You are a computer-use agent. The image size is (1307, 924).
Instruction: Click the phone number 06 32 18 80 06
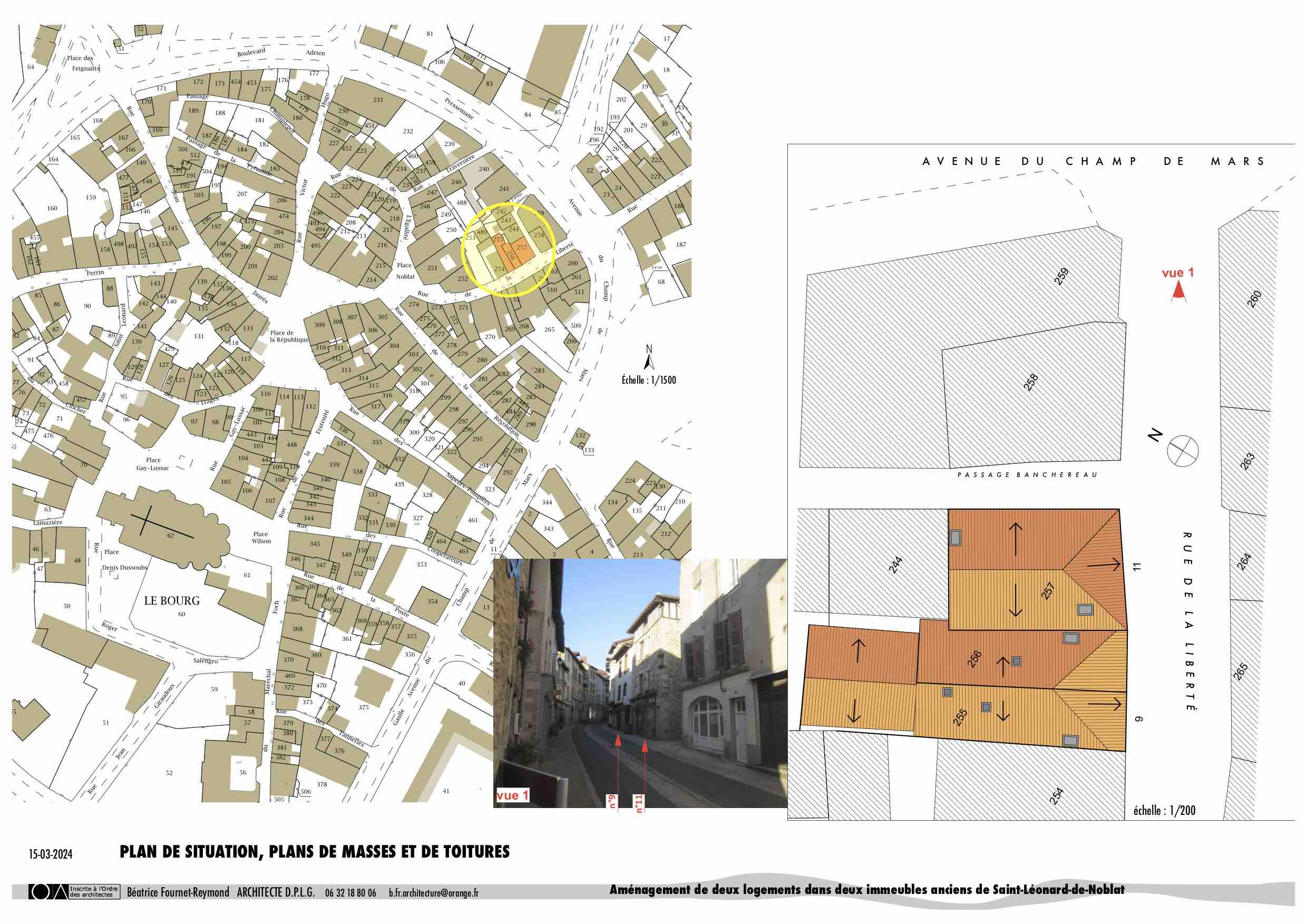[x=350, y=893]
